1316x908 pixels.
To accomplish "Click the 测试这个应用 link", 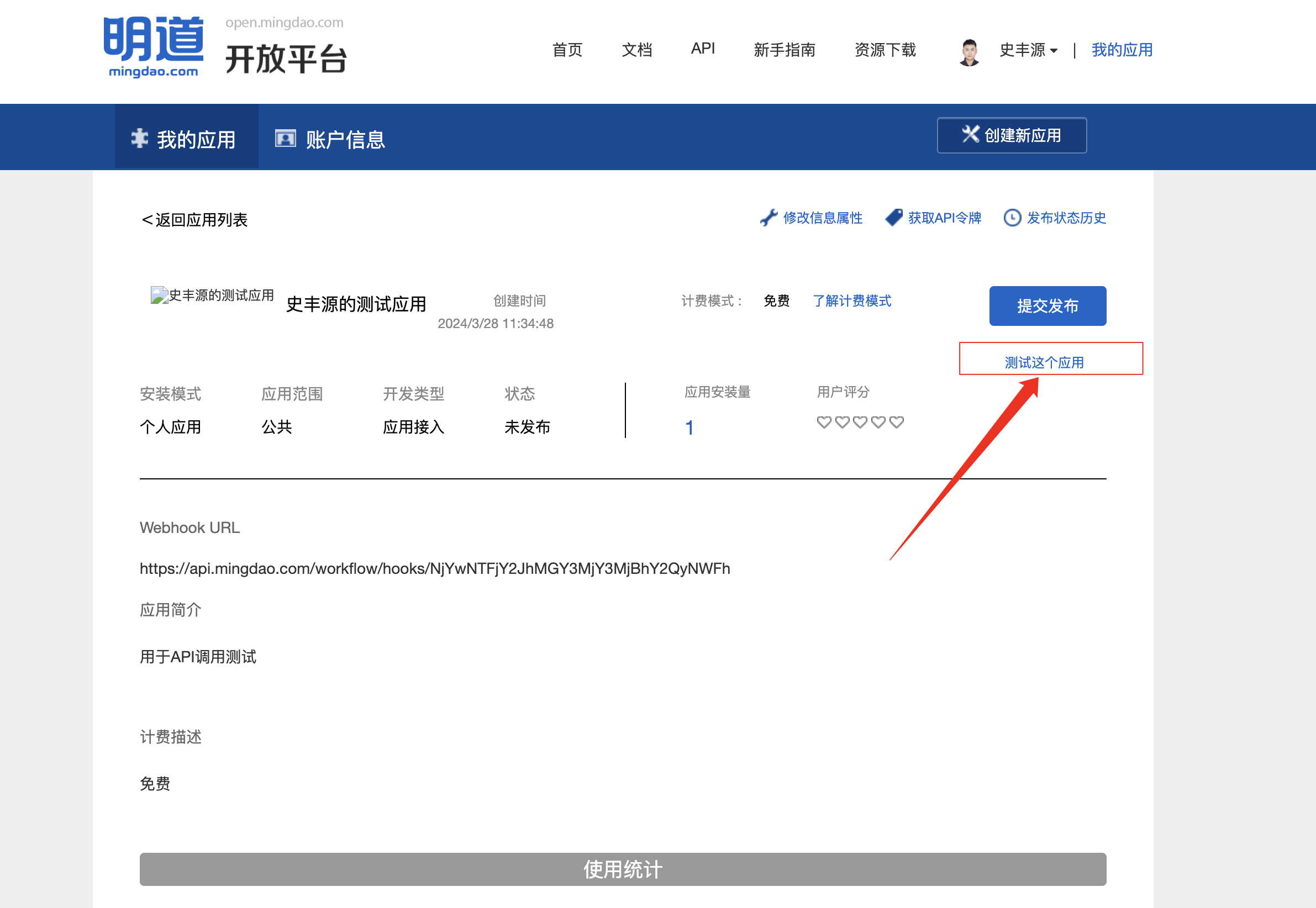I will (x=1044, y=362).
